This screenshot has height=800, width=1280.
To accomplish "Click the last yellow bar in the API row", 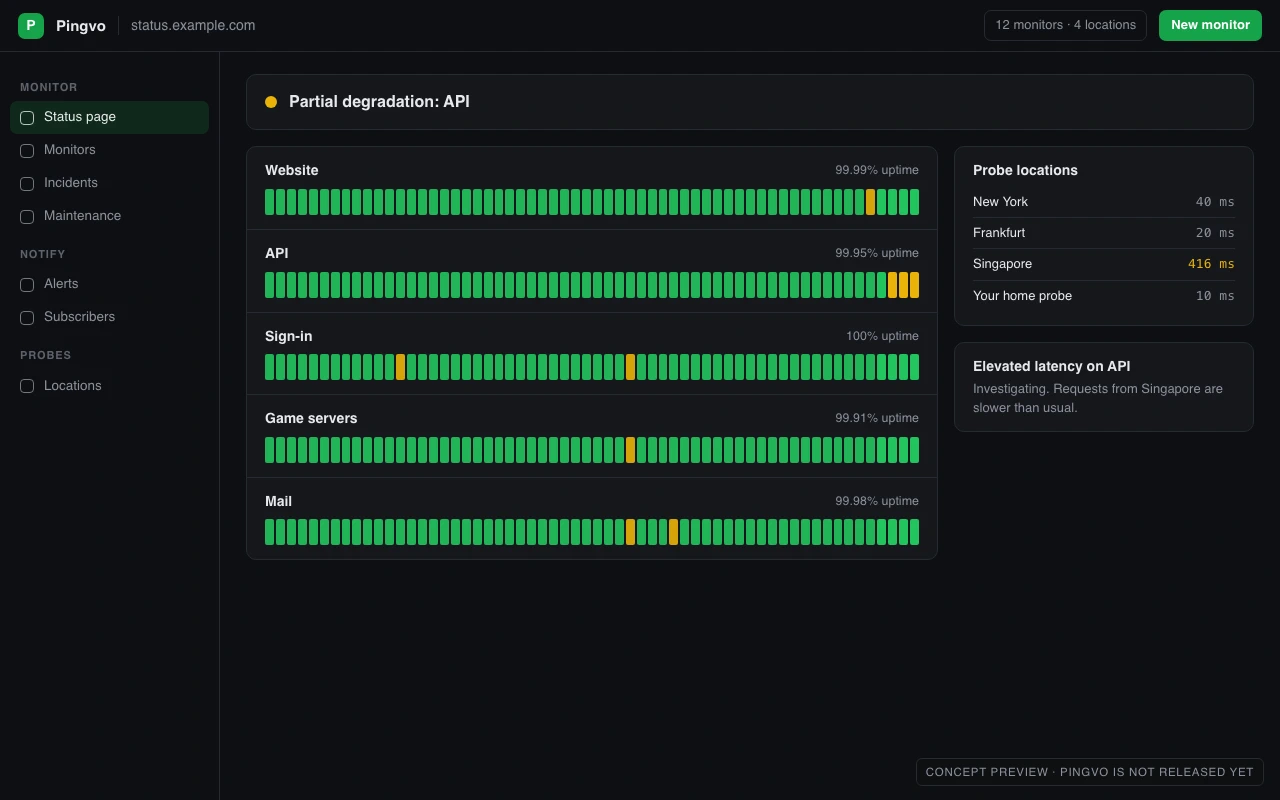I will pyautogui.click(x=914, y=285).
